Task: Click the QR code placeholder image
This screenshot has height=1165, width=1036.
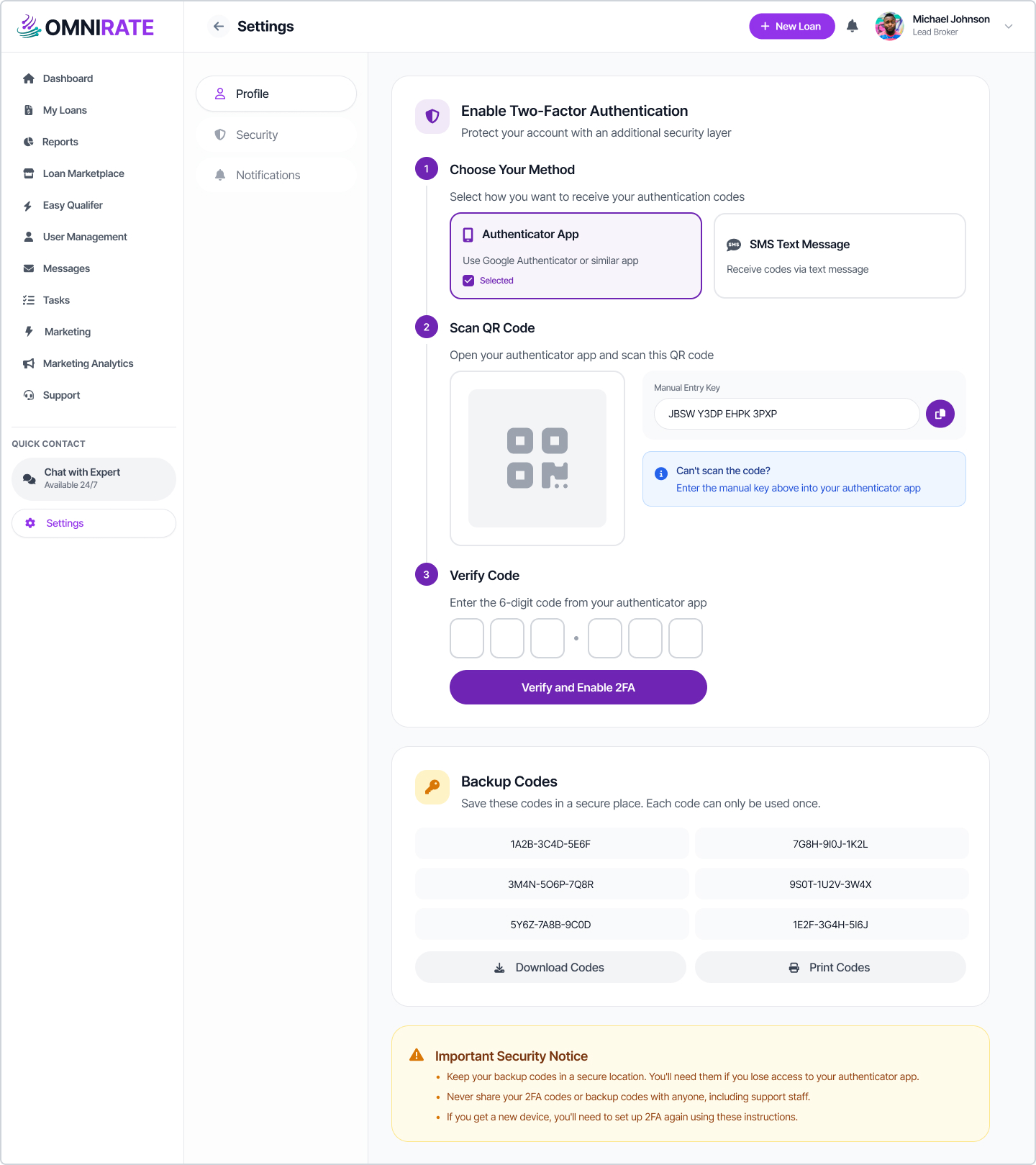Action: coord(537,458)
